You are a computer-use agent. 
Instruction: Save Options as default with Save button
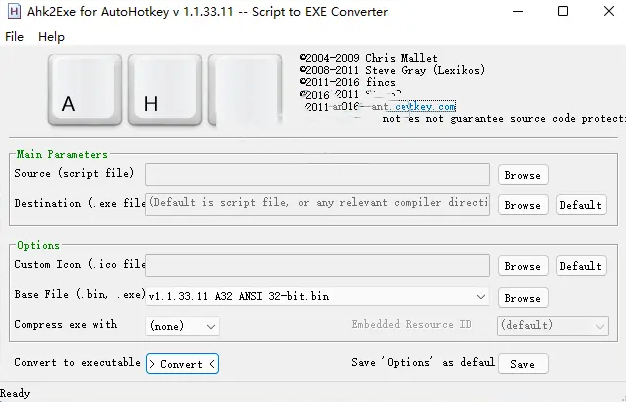click(523, 364)
